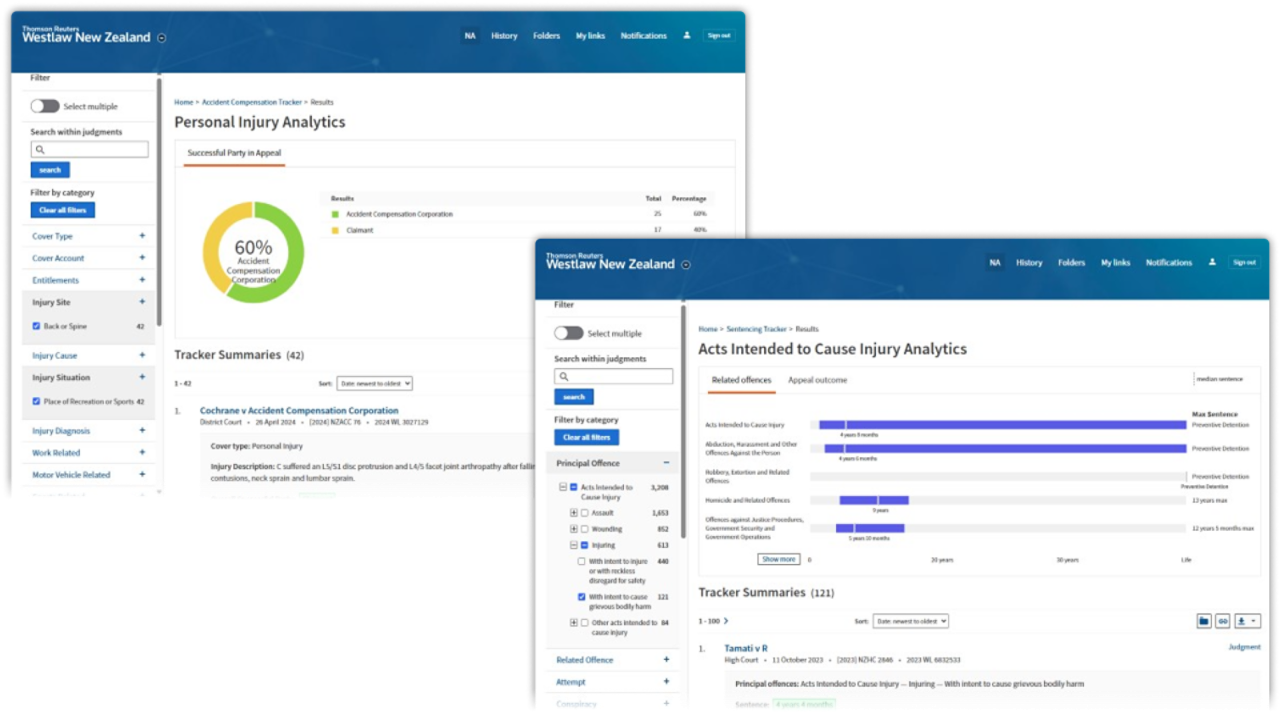
Task: Collapse the Injuring tree node
Action: pyautogui.click(x=574, y=546)
